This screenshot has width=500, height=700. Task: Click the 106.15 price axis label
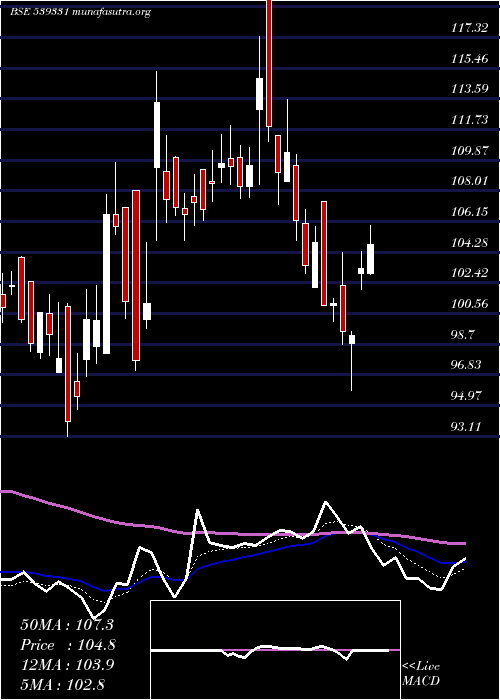(469, 212)
